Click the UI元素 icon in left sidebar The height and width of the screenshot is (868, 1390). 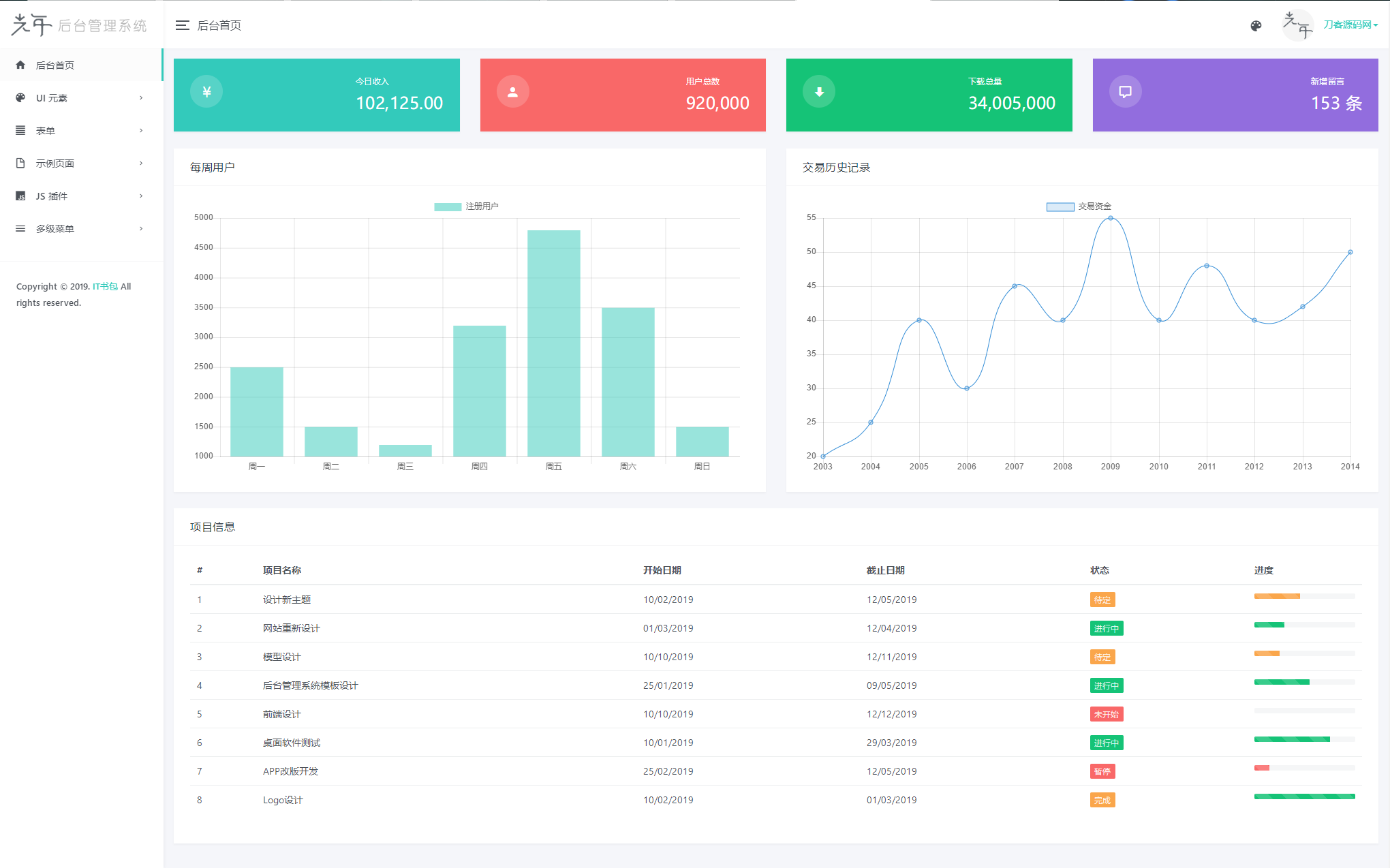20,97
